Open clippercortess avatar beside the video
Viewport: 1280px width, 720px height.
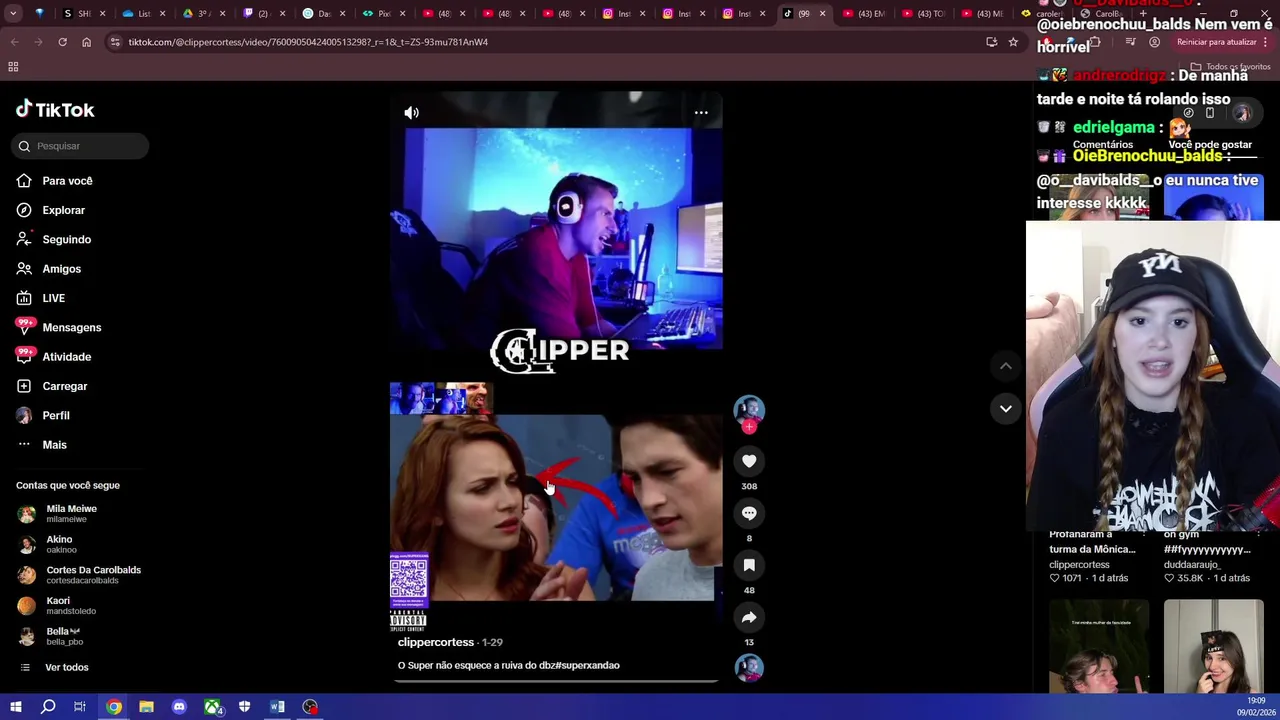pos(749,410)
